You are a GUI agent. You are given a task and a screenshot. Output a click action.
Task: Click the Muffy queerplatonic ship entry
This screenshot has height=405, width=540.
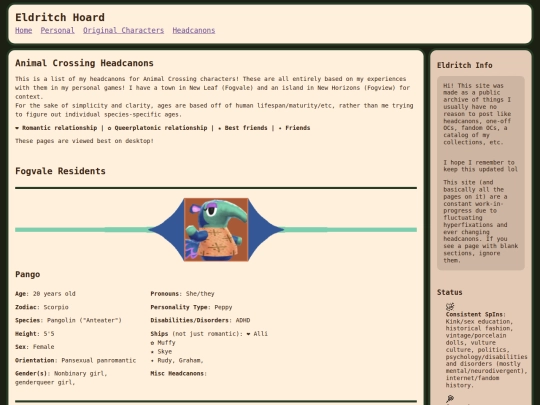tap(163, 343)
